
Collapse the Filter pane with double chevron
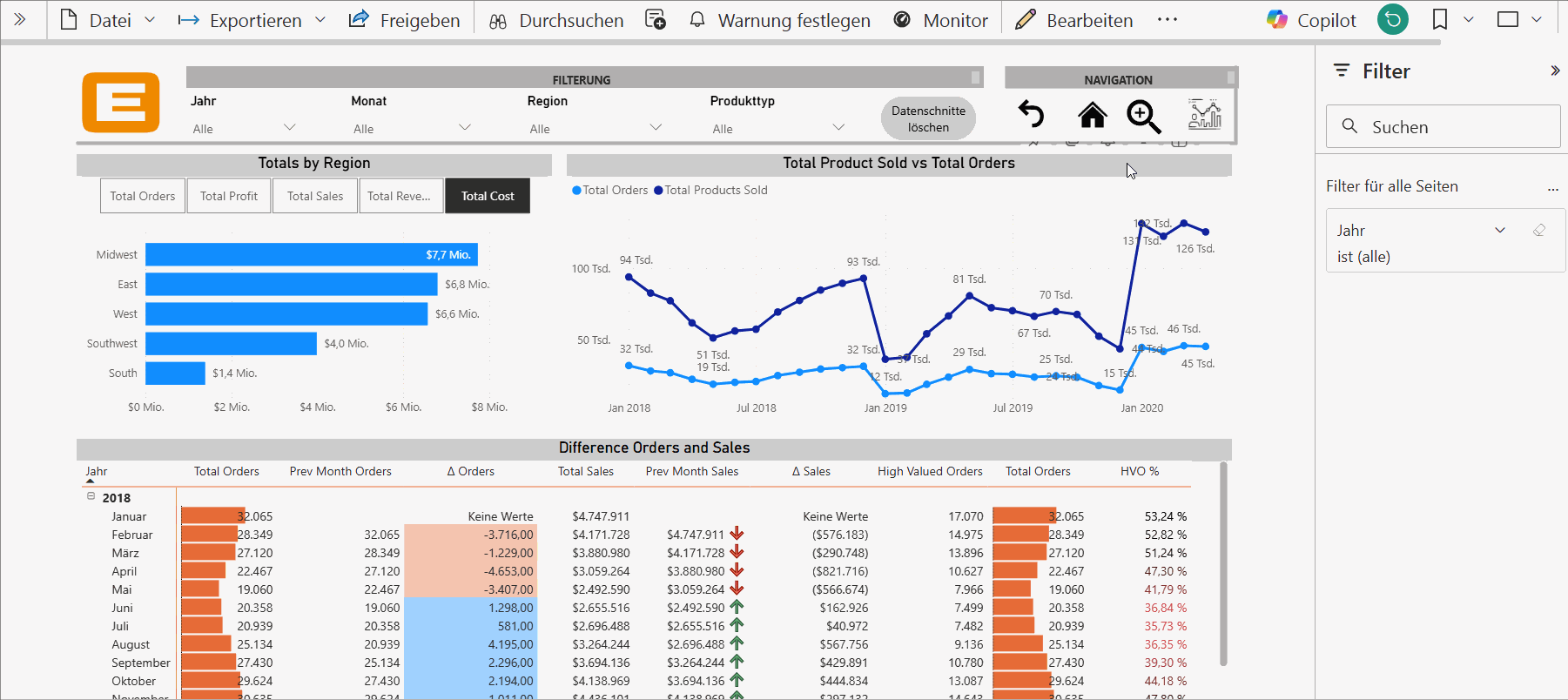1554,71
